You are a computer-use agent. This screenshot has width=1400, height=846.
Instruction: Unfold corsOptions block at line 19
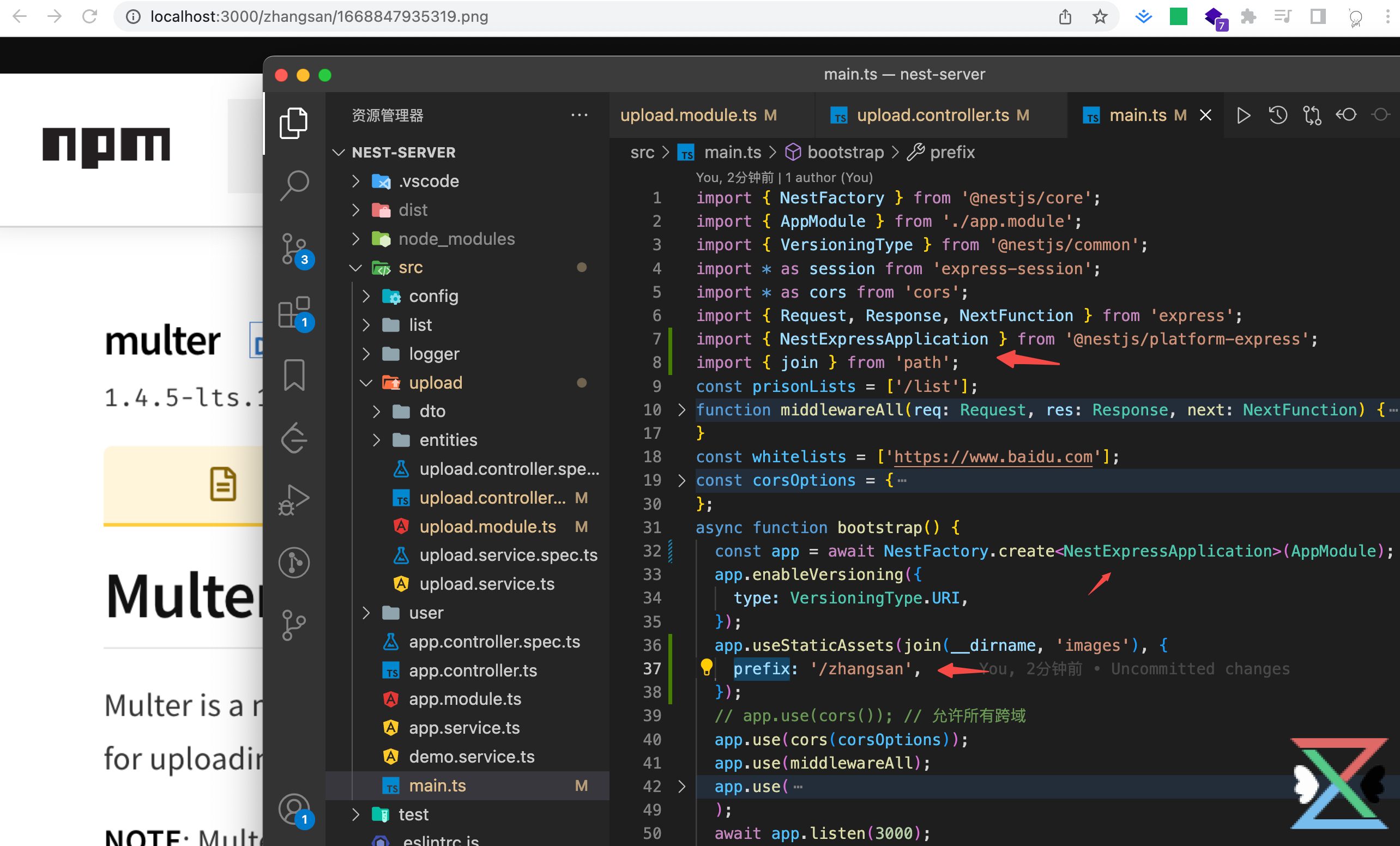coord(682,481)
